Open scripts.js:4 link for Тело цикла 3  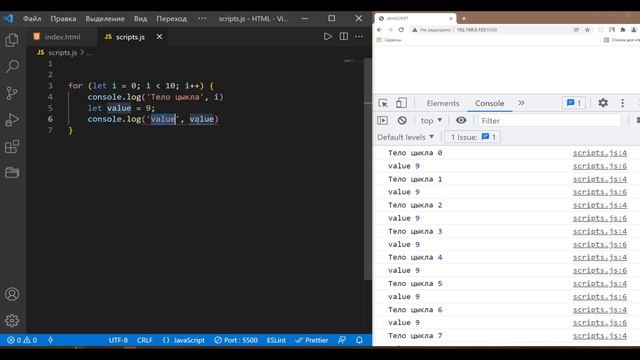600,231
